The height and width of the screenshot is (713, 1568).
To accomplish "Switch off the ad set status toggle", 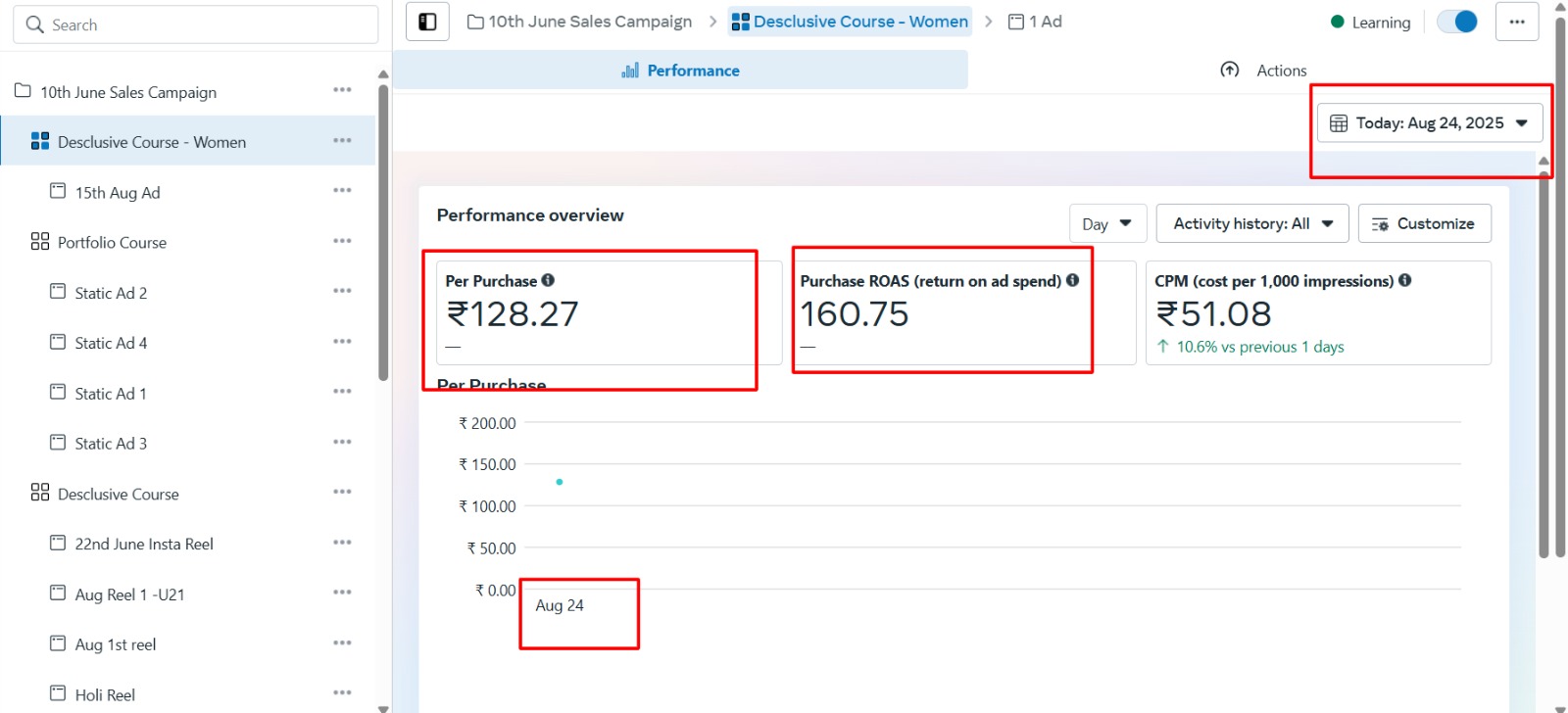I will point(1456,22).
